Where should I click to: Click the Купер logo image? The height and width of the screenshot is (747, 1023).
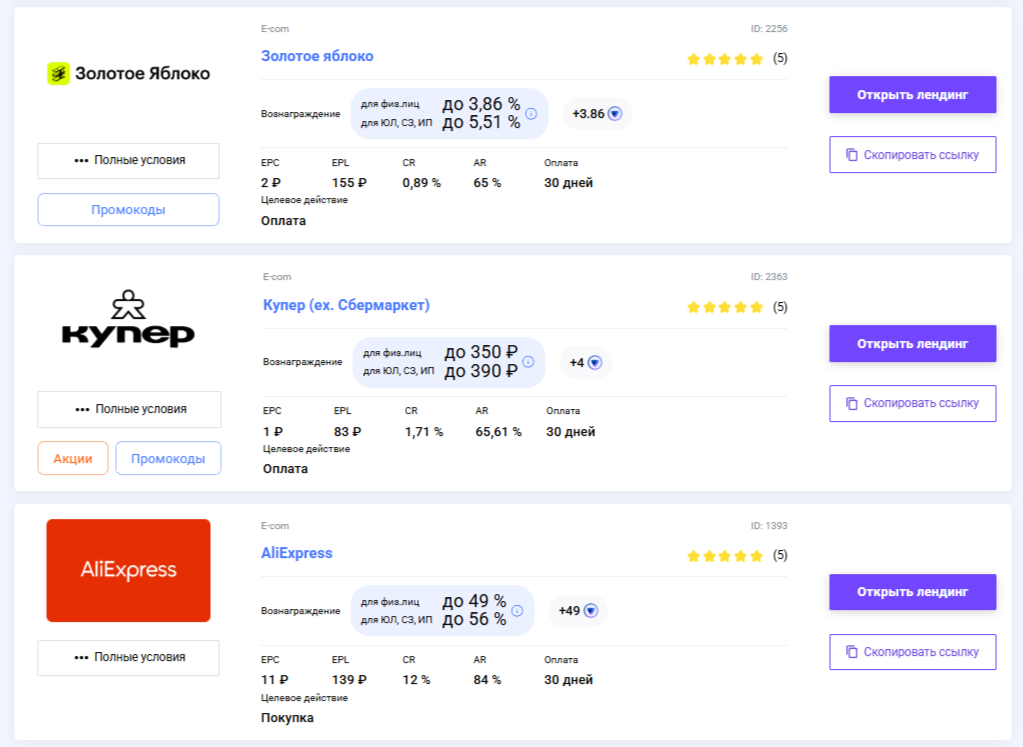pos(128,320)
